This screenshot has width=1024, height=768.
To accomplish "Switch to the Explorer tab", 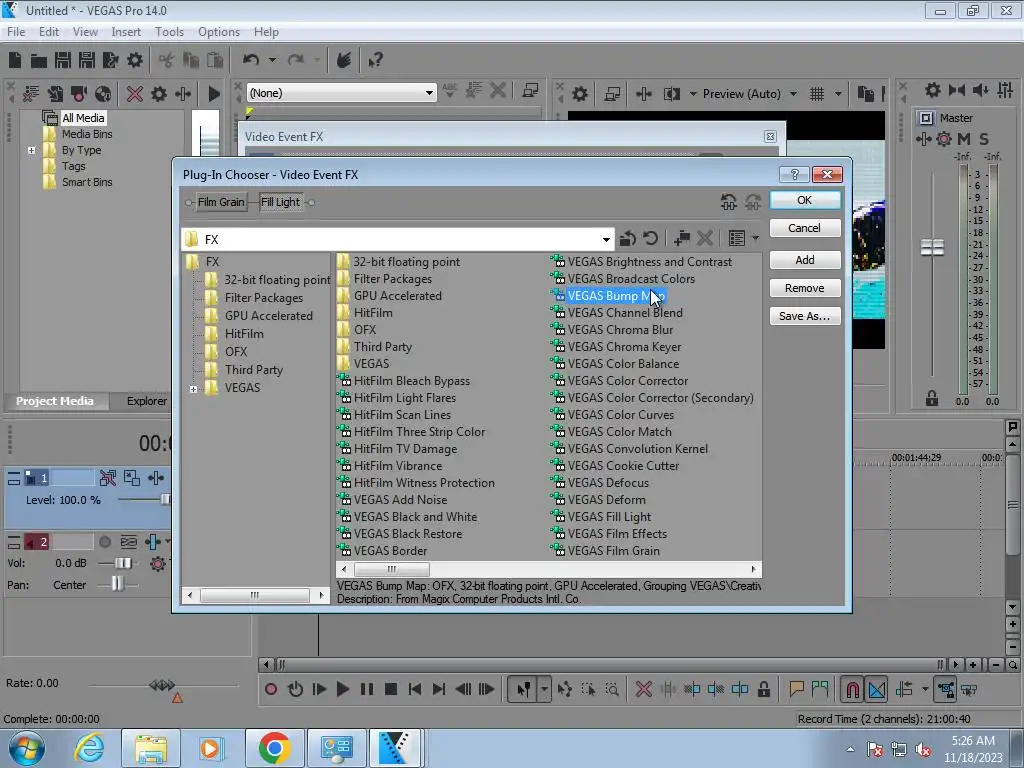I will [146, 401].
